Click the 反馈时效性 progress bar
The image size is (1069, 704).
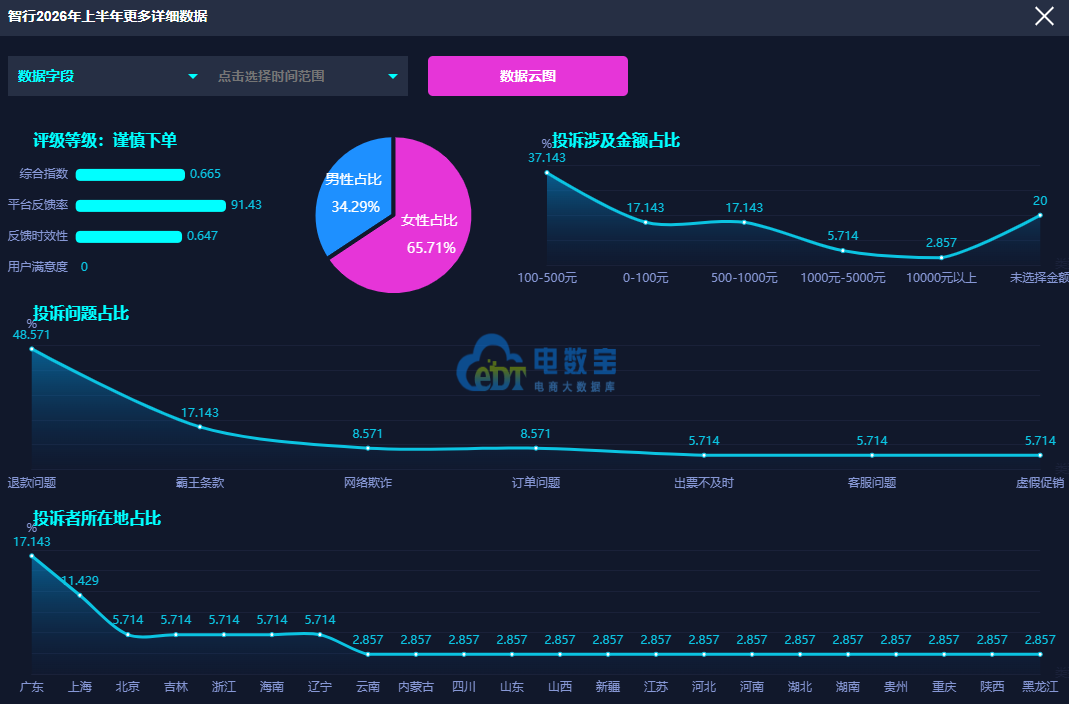(x=129, y=236)
